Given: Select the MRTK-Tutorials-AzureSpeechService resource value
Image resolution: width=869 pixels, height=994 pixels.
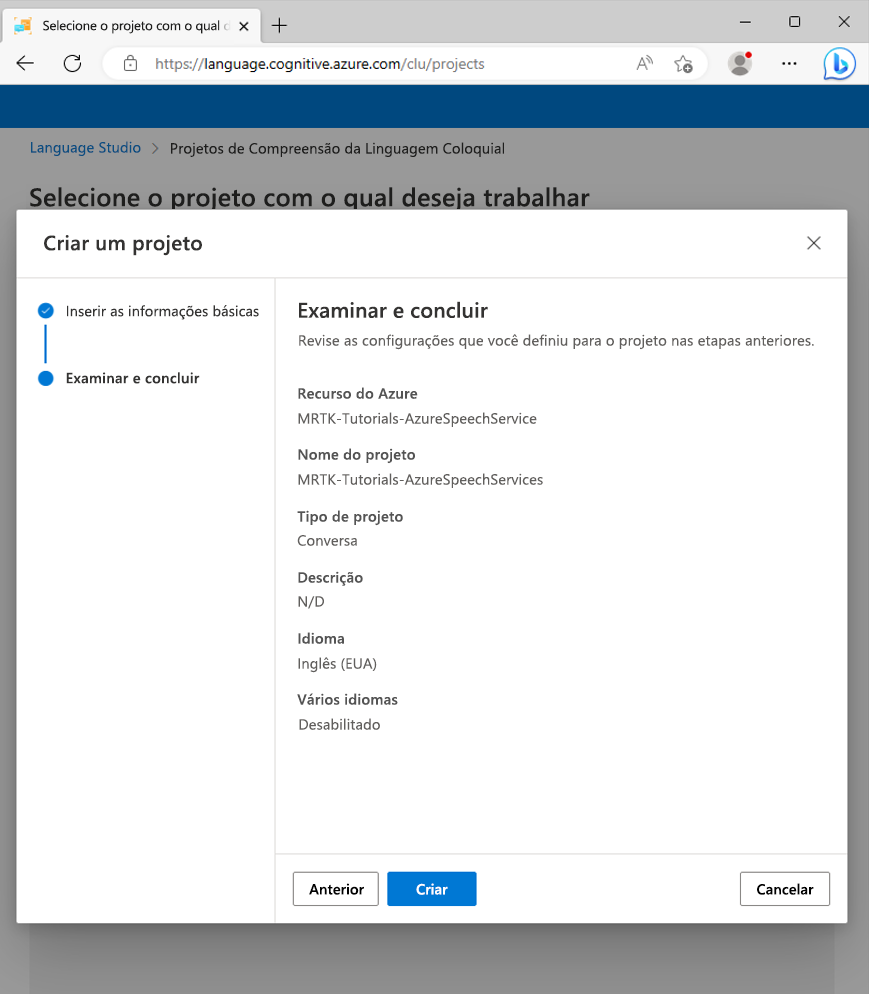Looking at the screenshot, I should [417, 418].
